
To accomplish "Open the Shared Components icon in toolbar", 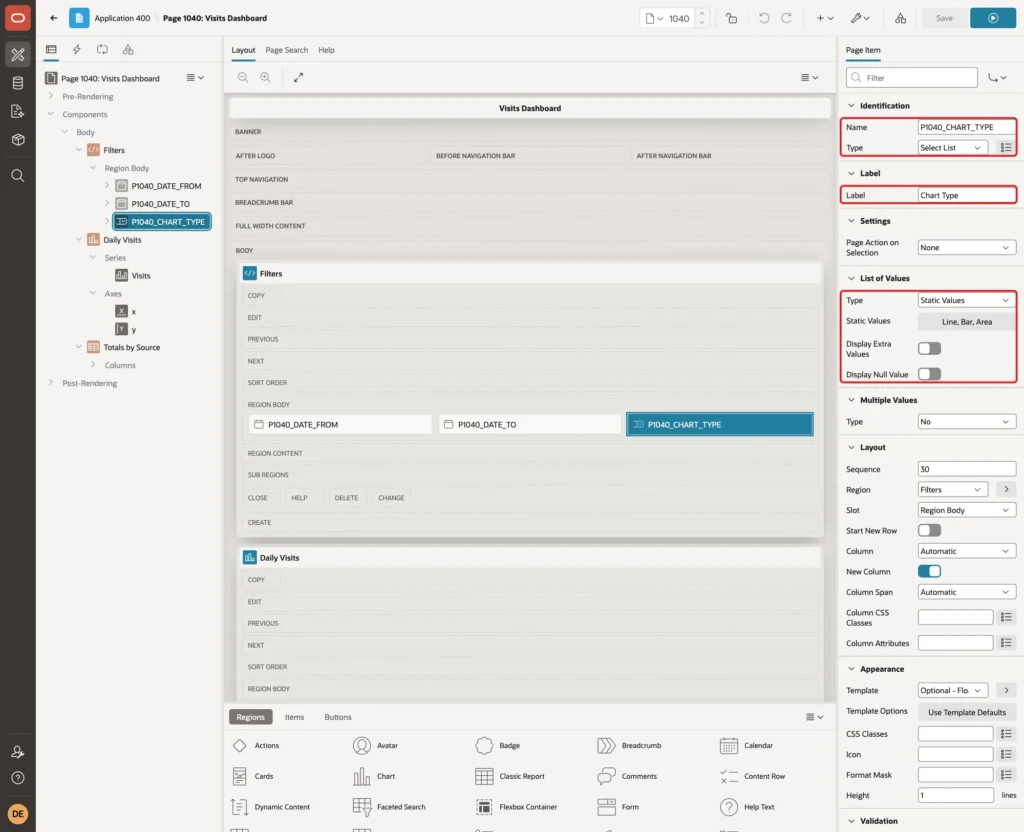I will (901, 18).
